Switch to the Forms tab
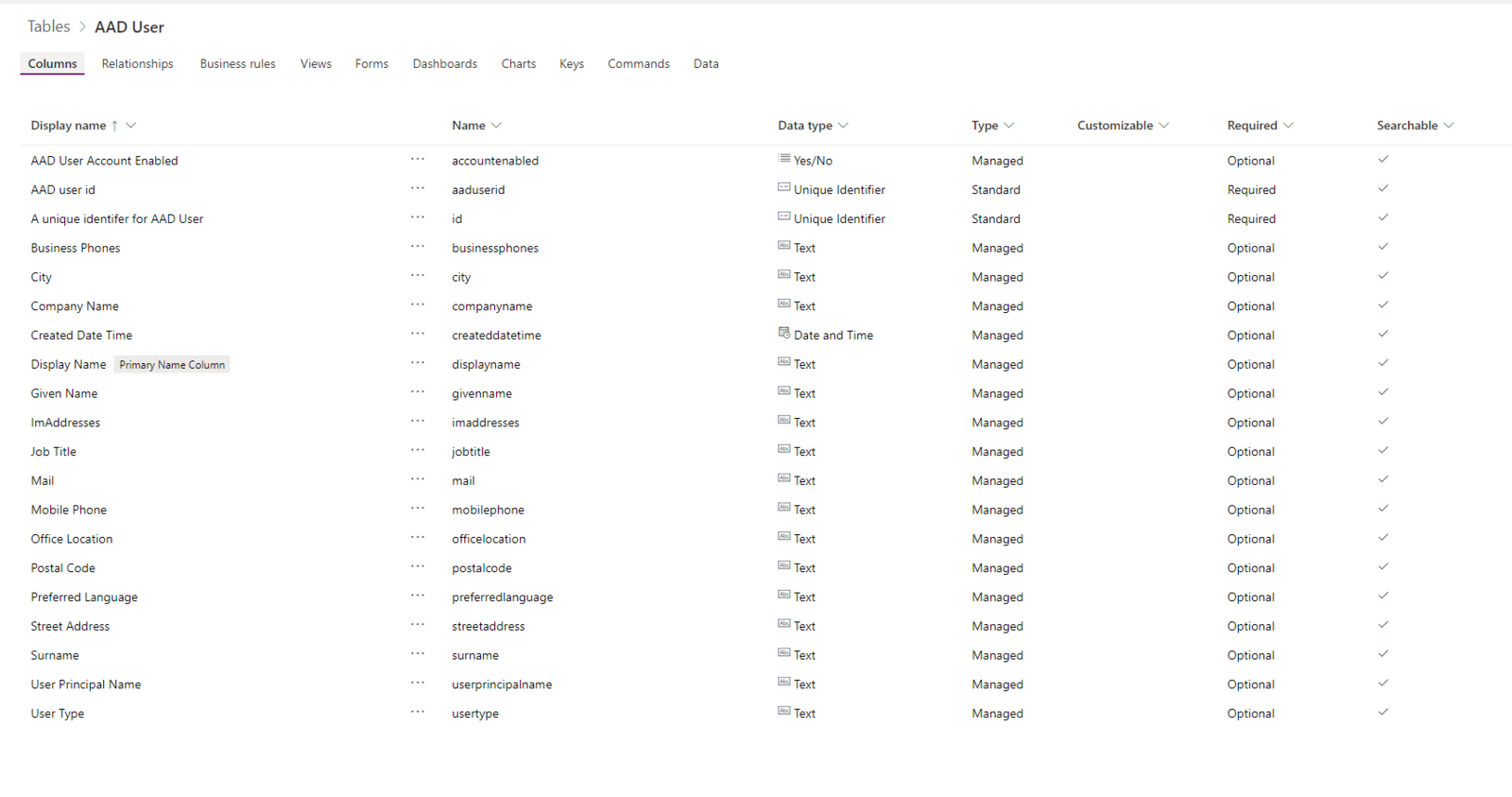The width and height of the screenshot is (1512, 797). [x=371, y=63]
